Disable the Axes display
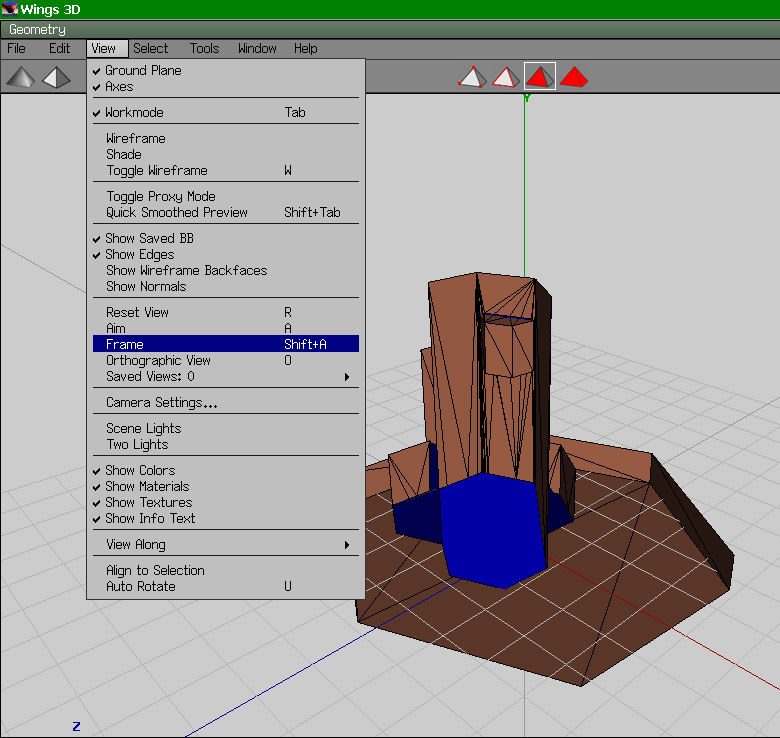 (x=119, y=87)
